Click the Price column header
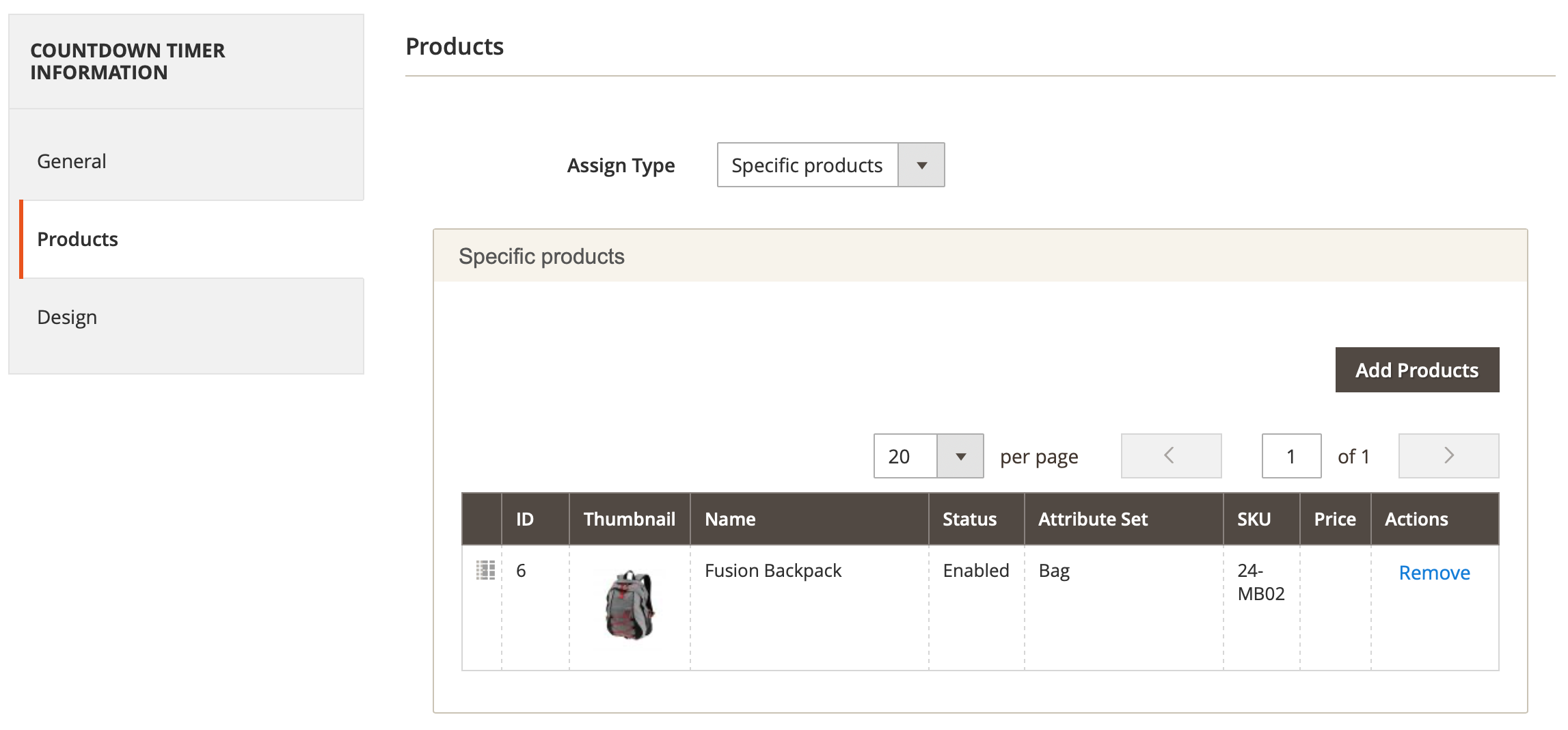This screenshot has width=1568, height=730. [x=1336, y=519]
